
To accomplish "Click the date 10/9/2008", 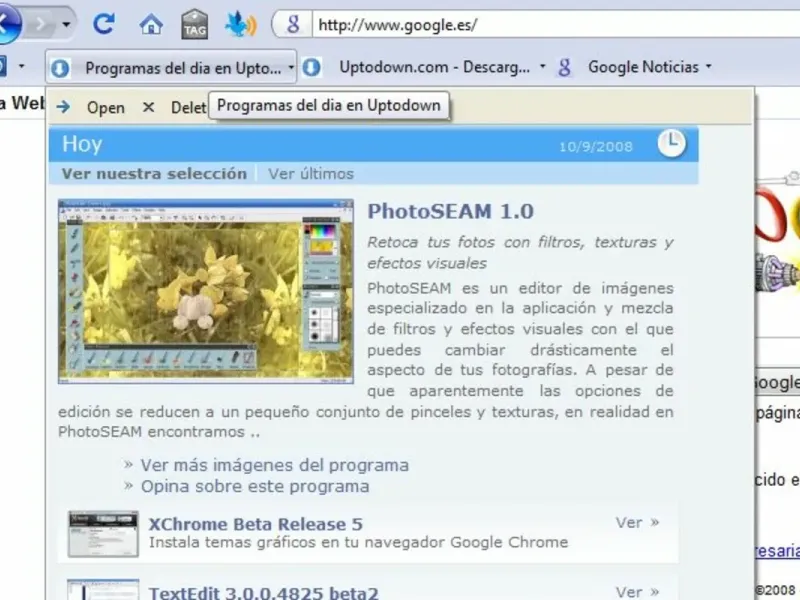I will (596, 147).
